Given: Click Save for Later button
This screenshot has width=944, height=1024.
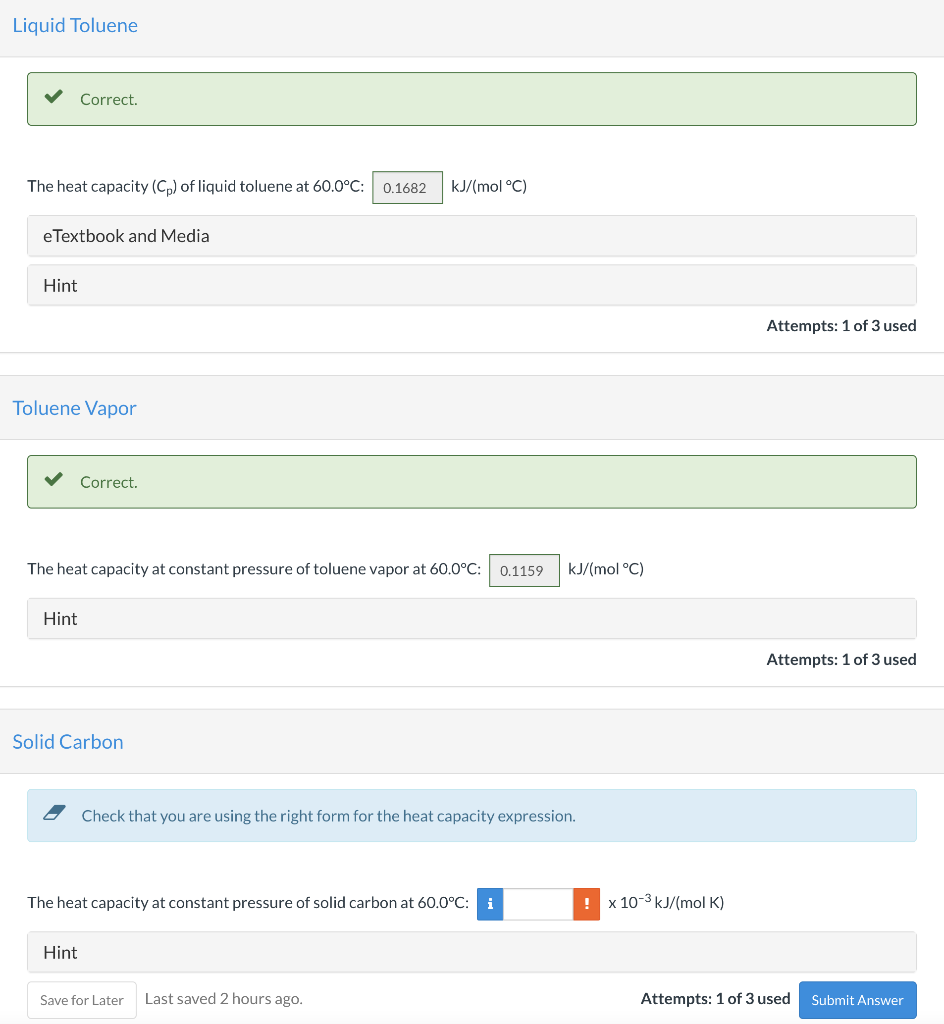Looking at the screenshot, I should tap(82, 1000).
